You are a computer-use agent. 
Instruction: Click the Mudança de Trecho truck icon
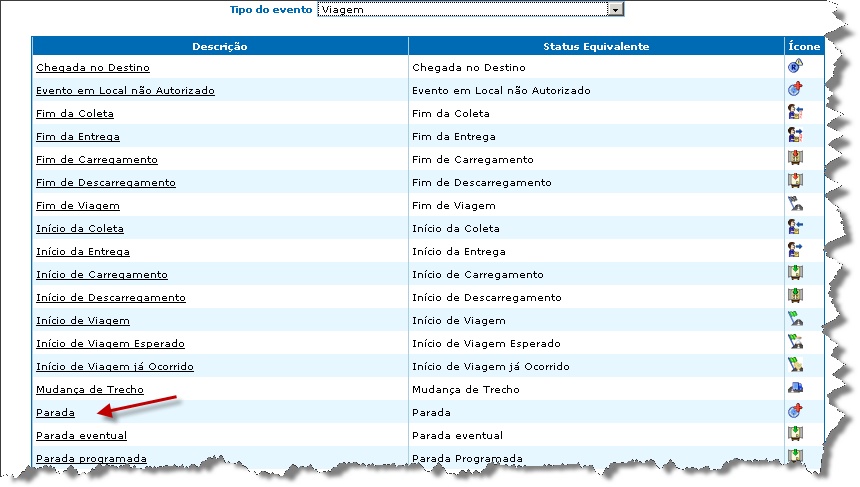click(x=795, y=388)
